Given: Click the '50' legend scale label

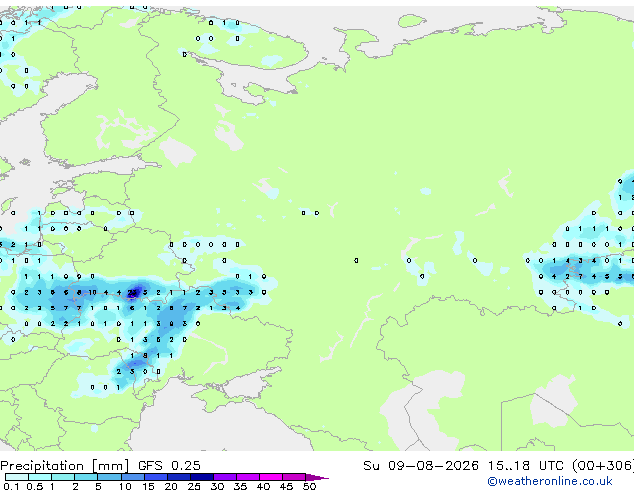Looking at the screenshot, I should click(309, 486).
